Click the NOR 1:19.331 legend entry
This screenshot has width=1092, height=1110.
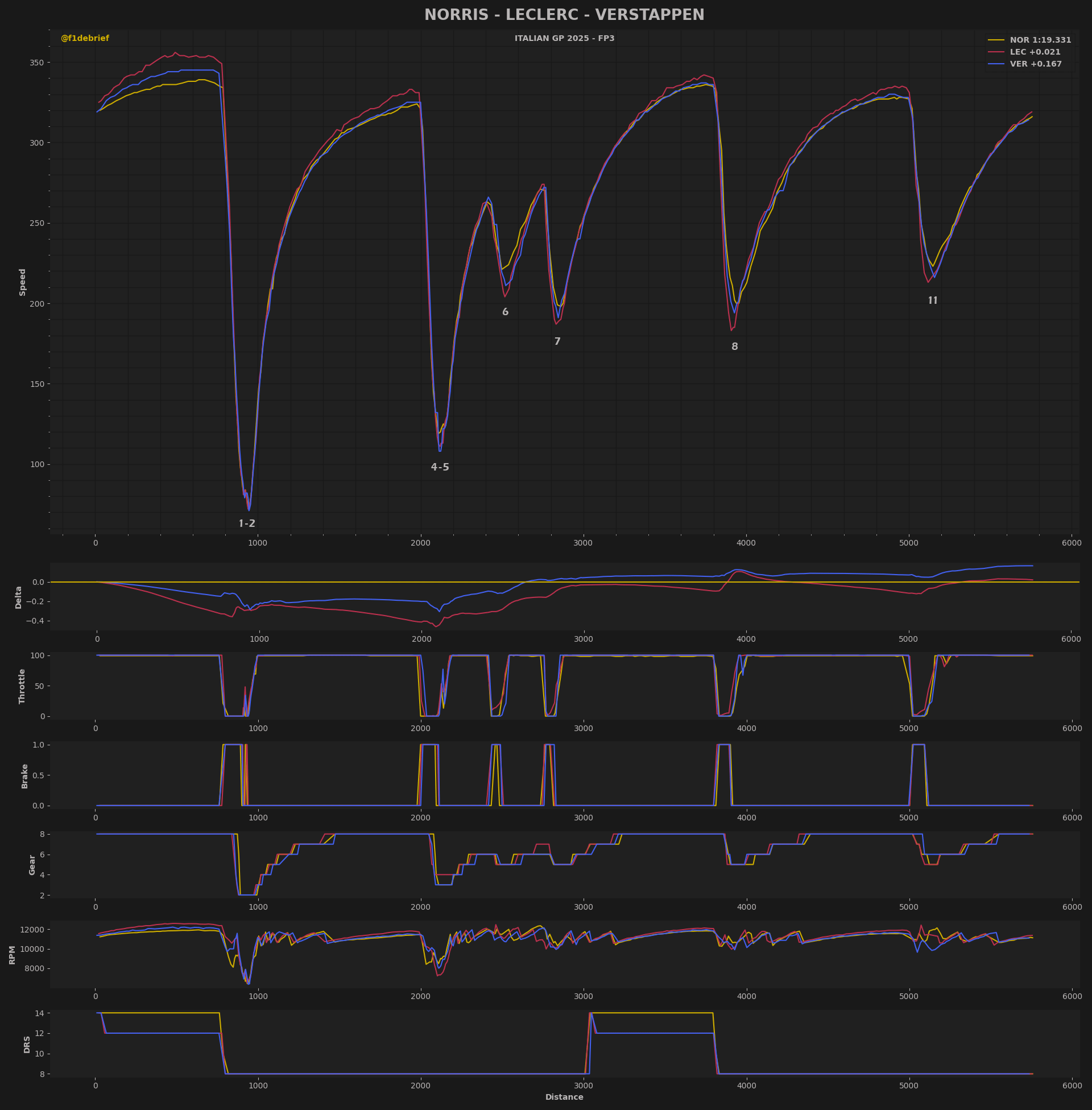1040,40
